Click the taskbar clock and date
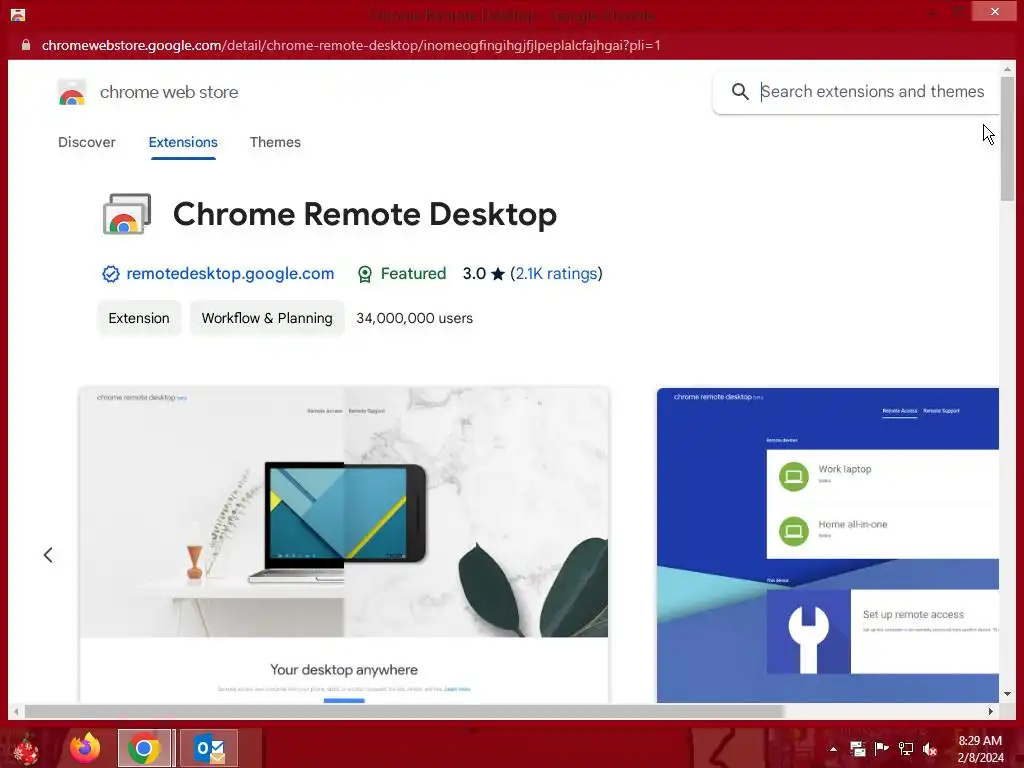Viewport: 1024px width, 768px height. [980, 749]
